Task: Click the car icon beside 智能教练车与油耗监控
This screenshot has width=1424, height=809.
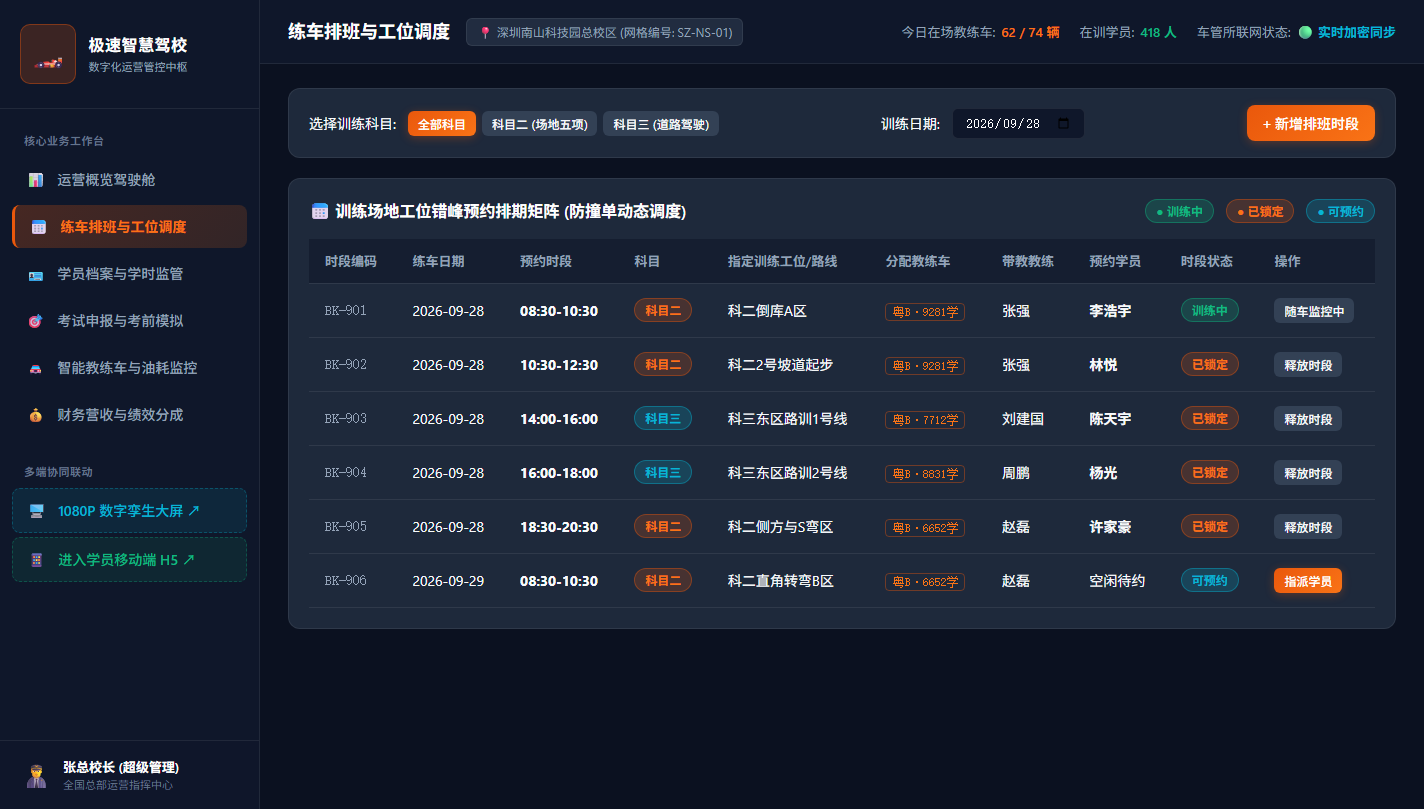Action: 36,368
